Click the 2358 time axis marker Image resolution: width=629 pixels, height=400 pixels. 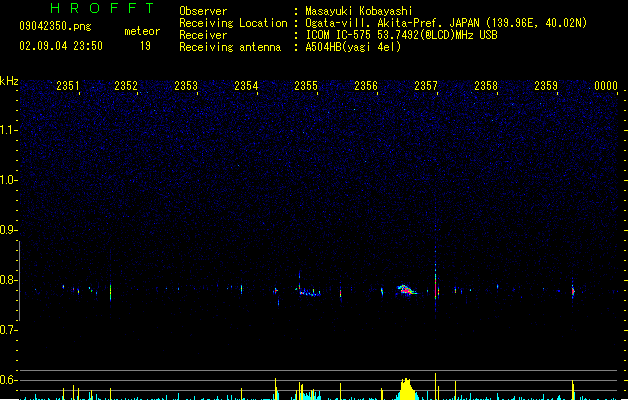(486, 86)
